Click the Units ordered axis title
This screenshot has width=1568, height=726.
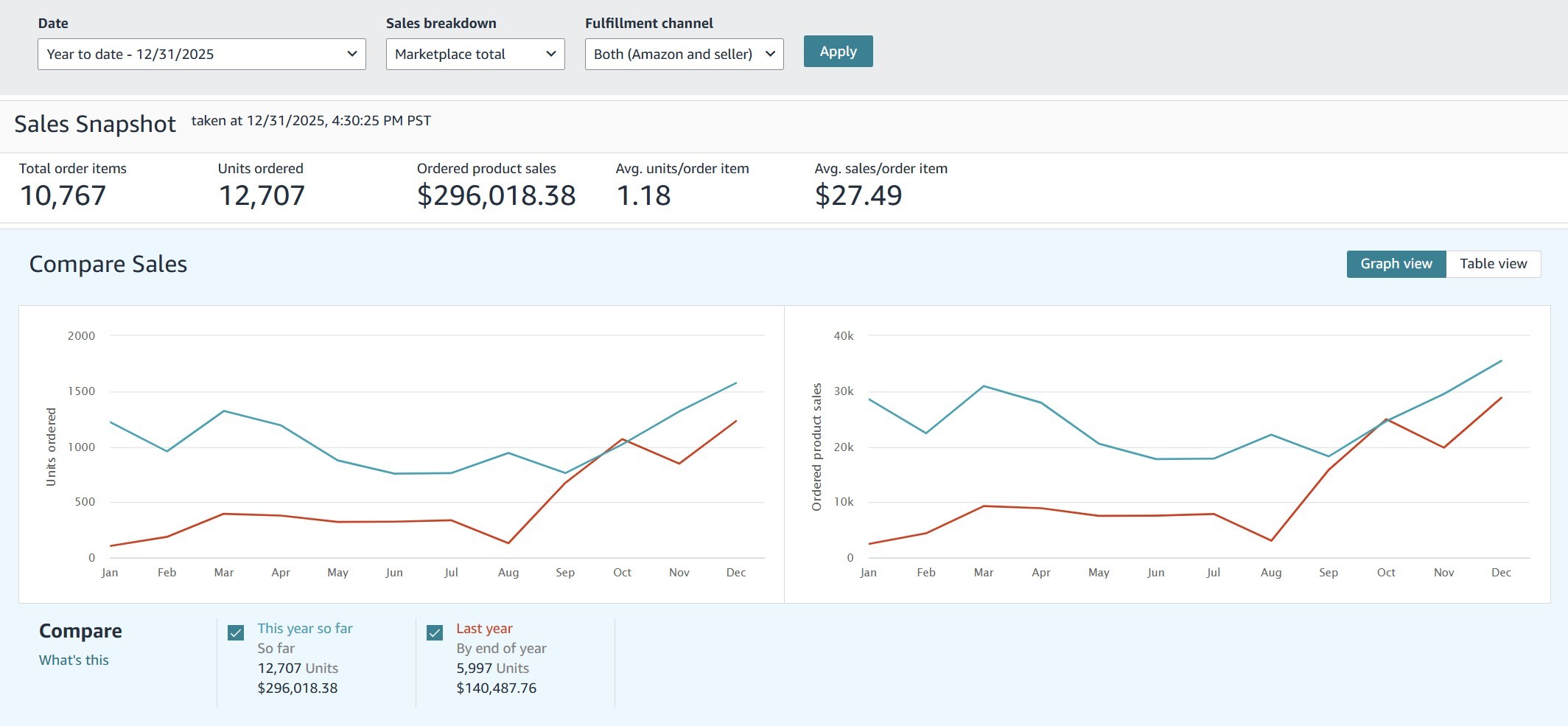51,447
